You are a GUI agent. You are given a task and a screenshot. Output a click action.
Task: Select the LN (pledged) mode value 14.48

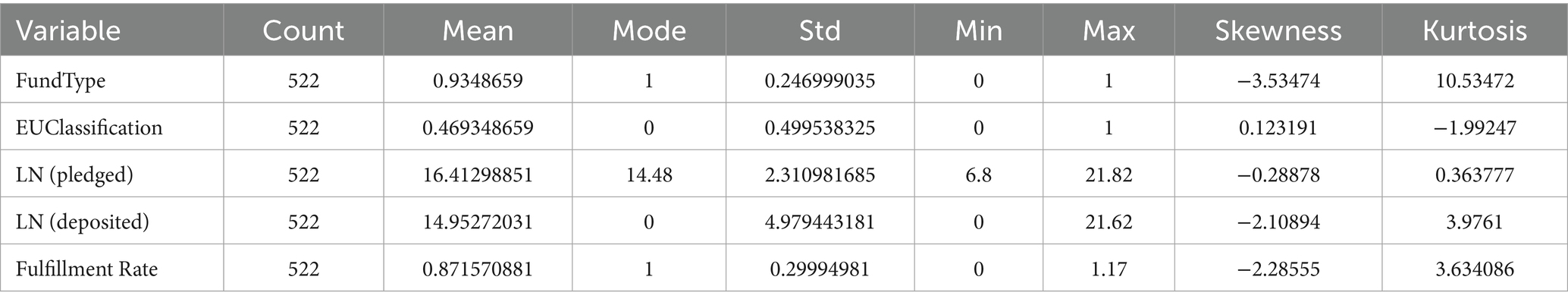coord(649,175)
